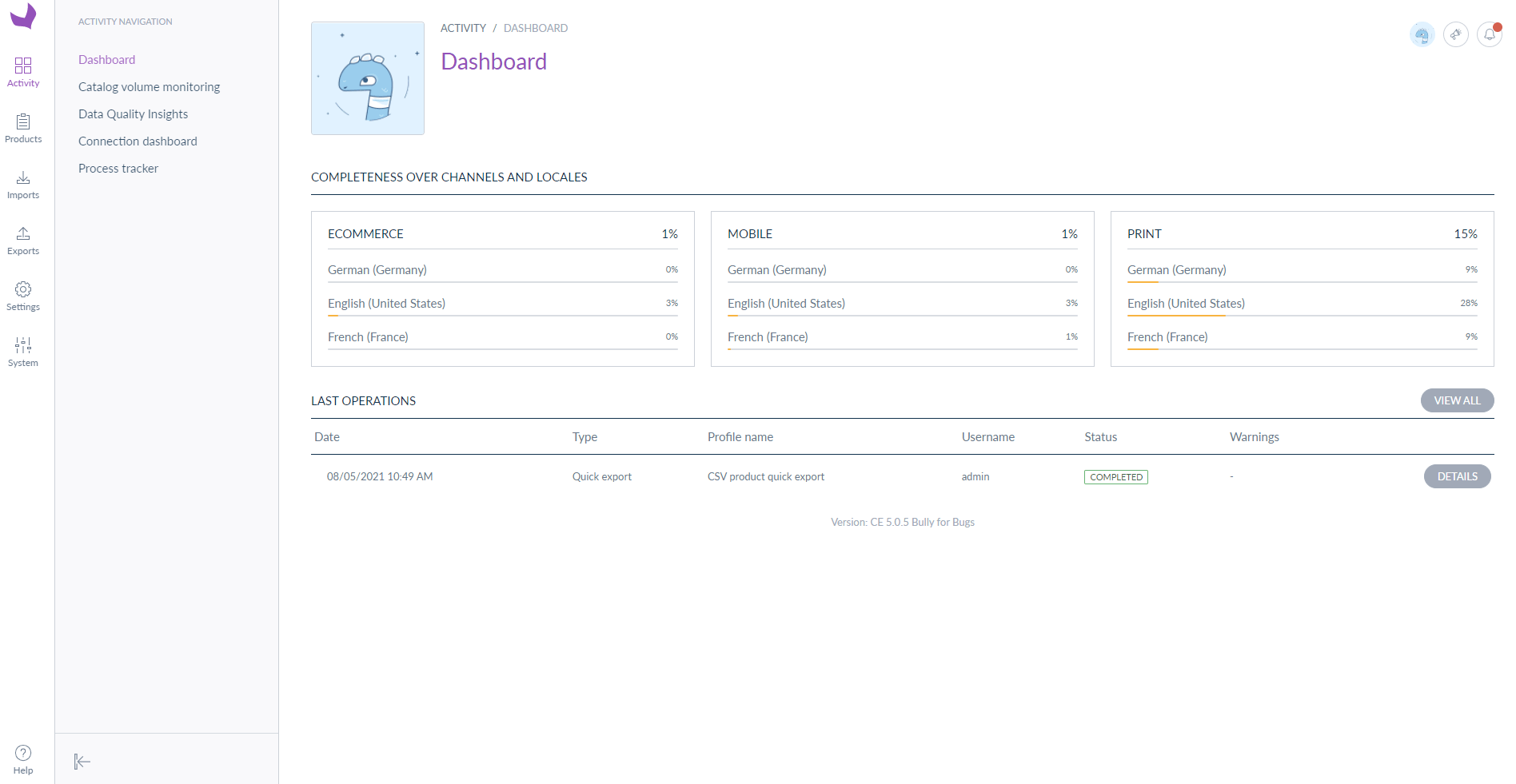Collapse the activity navigation panel

pos(82,762)
